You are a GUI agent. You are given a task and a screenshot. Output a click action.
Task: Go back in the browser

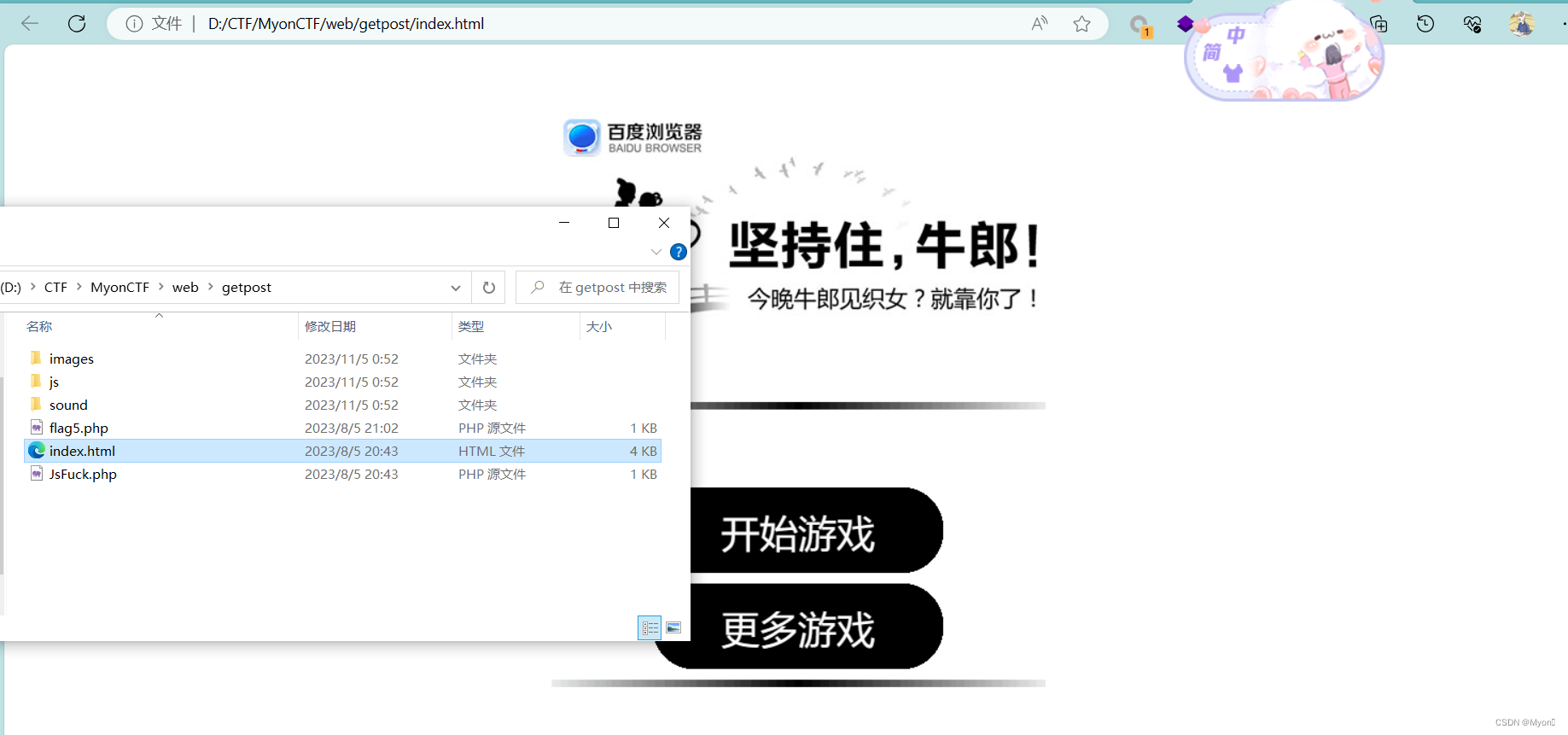coord(30,24)
